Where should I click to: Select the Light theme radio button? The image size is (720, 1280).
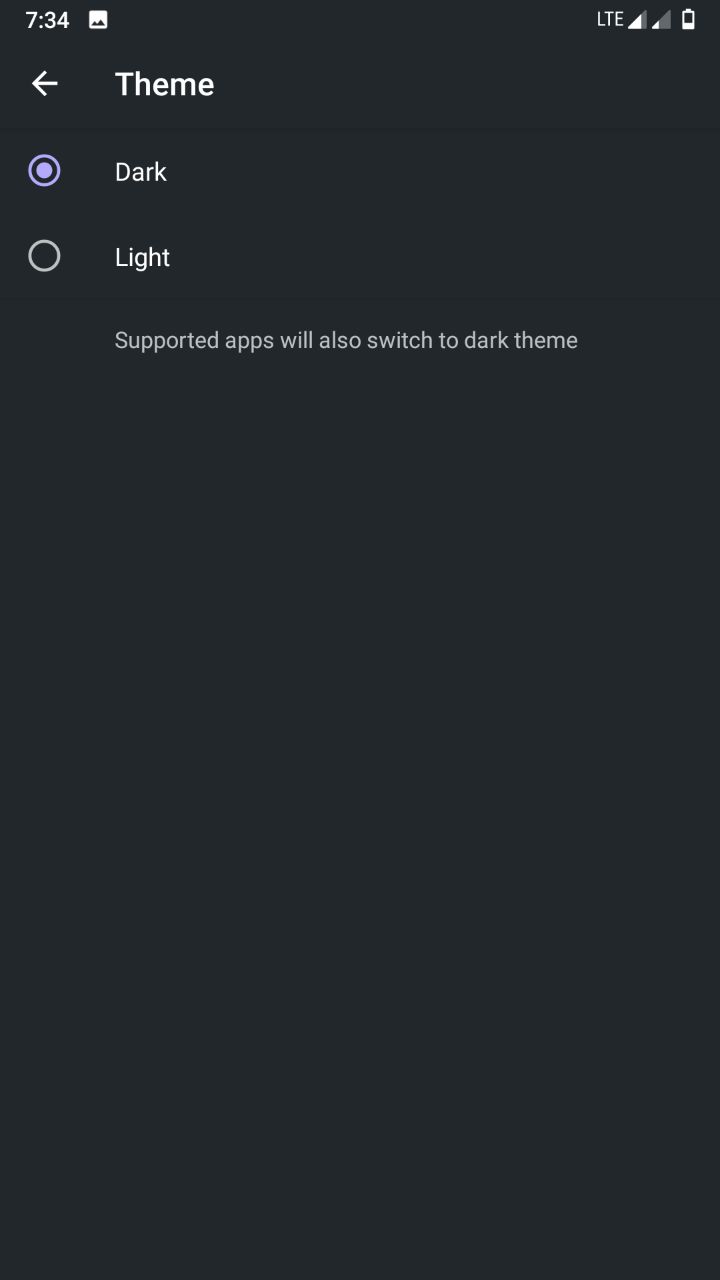coord(44,257)
